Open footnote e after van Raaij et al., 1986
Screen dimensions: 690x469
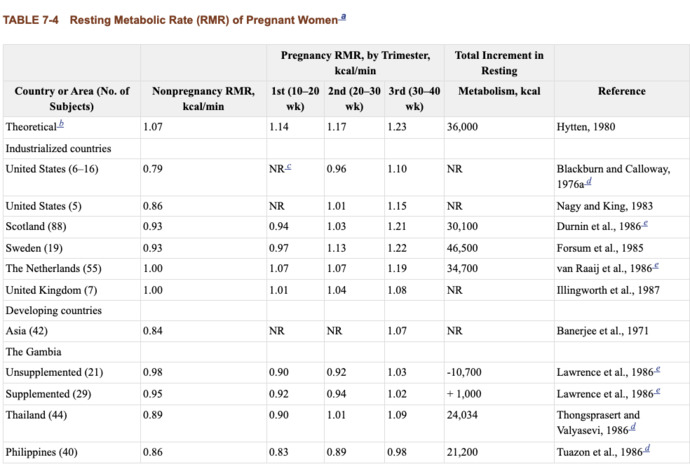coord(656,266)
